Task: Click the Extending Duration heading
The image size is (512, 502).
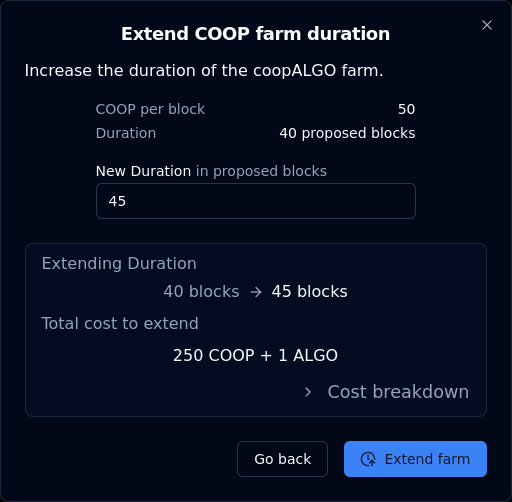Action: [x=119, y=264]
